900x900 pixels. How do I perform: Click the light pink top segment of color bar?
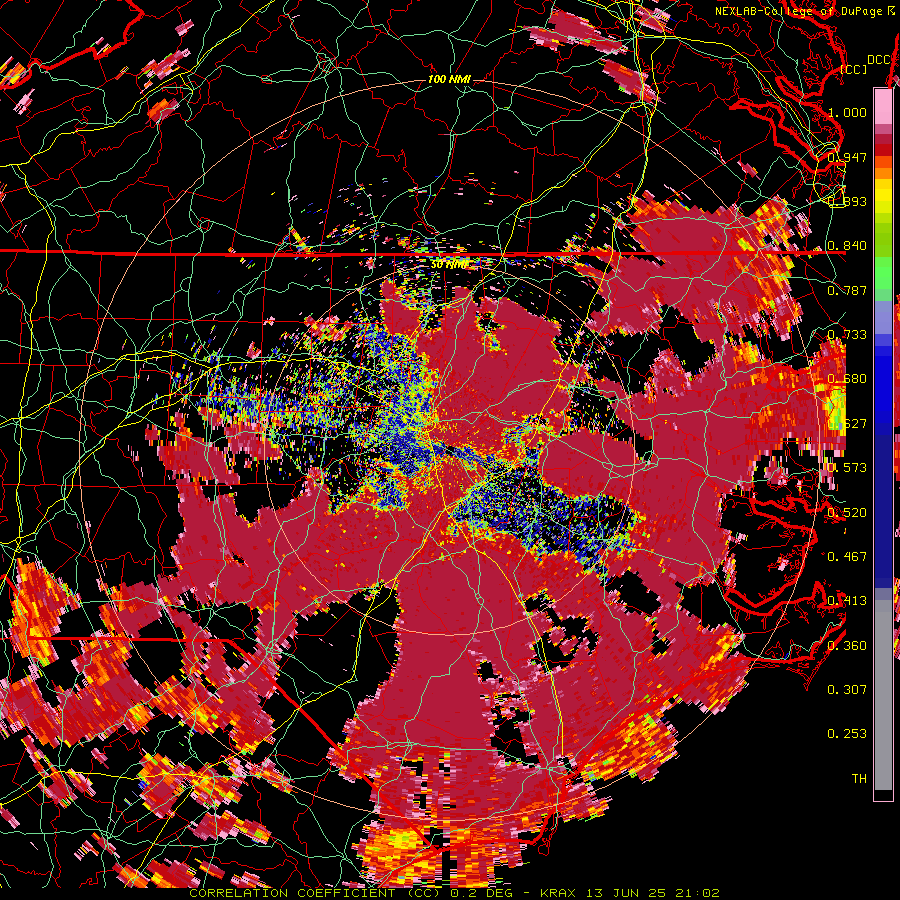coord(883,107)
